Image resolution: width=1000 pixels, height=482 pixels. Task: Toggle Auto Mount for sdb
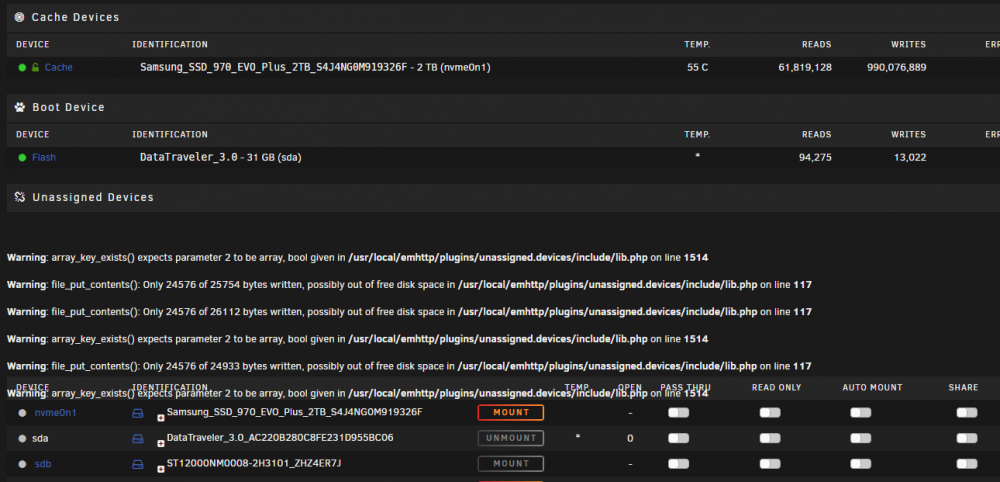860,464
